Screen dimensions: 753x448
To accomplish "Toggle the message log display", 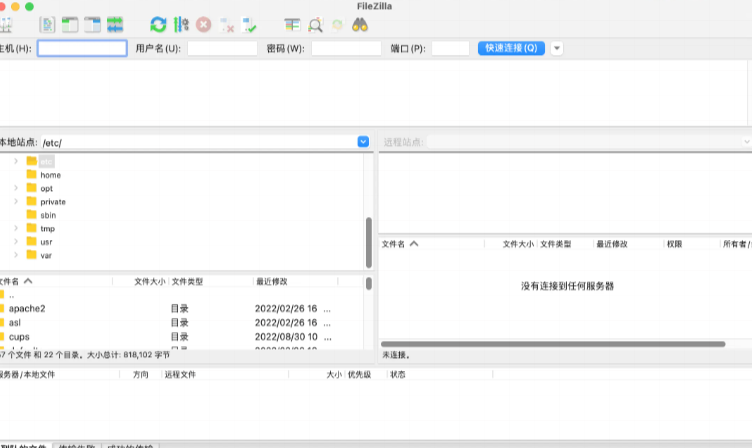I will pyautogui.click(x=47, y=24).
